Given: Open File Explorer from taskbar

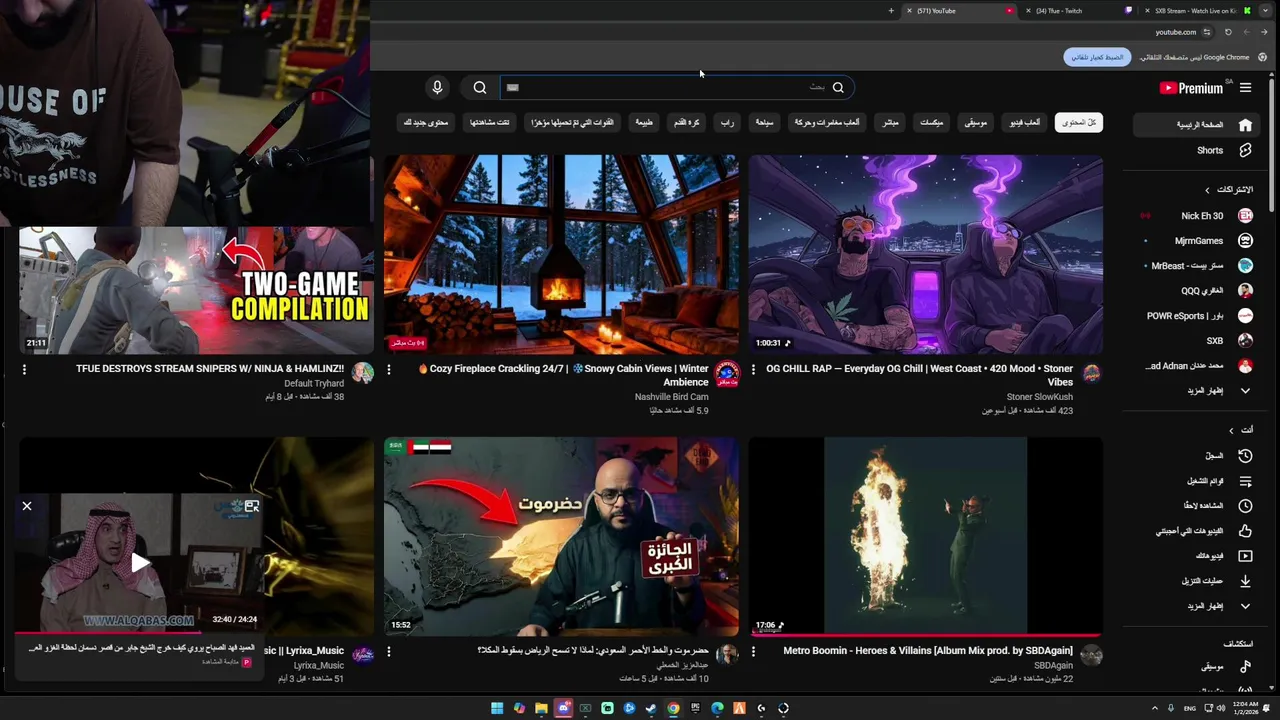Looking at the screenshot, I should pyautogui.click(x=541, y=708).
